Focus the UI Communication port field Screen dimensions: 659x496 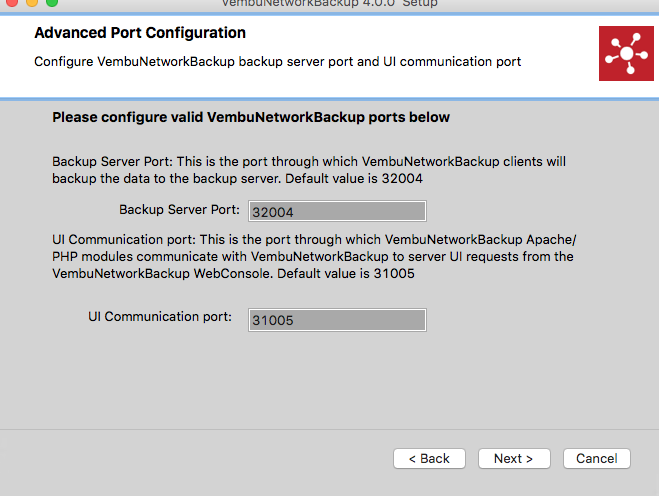(x=337, y=320)
